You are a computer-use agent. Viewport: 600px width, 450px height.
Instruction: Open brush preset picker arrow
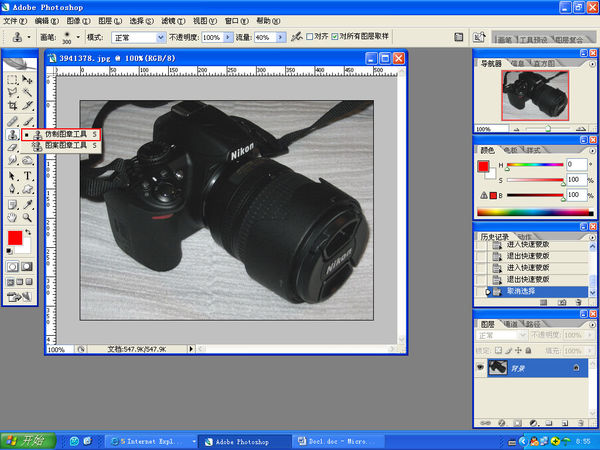(78, 37)
